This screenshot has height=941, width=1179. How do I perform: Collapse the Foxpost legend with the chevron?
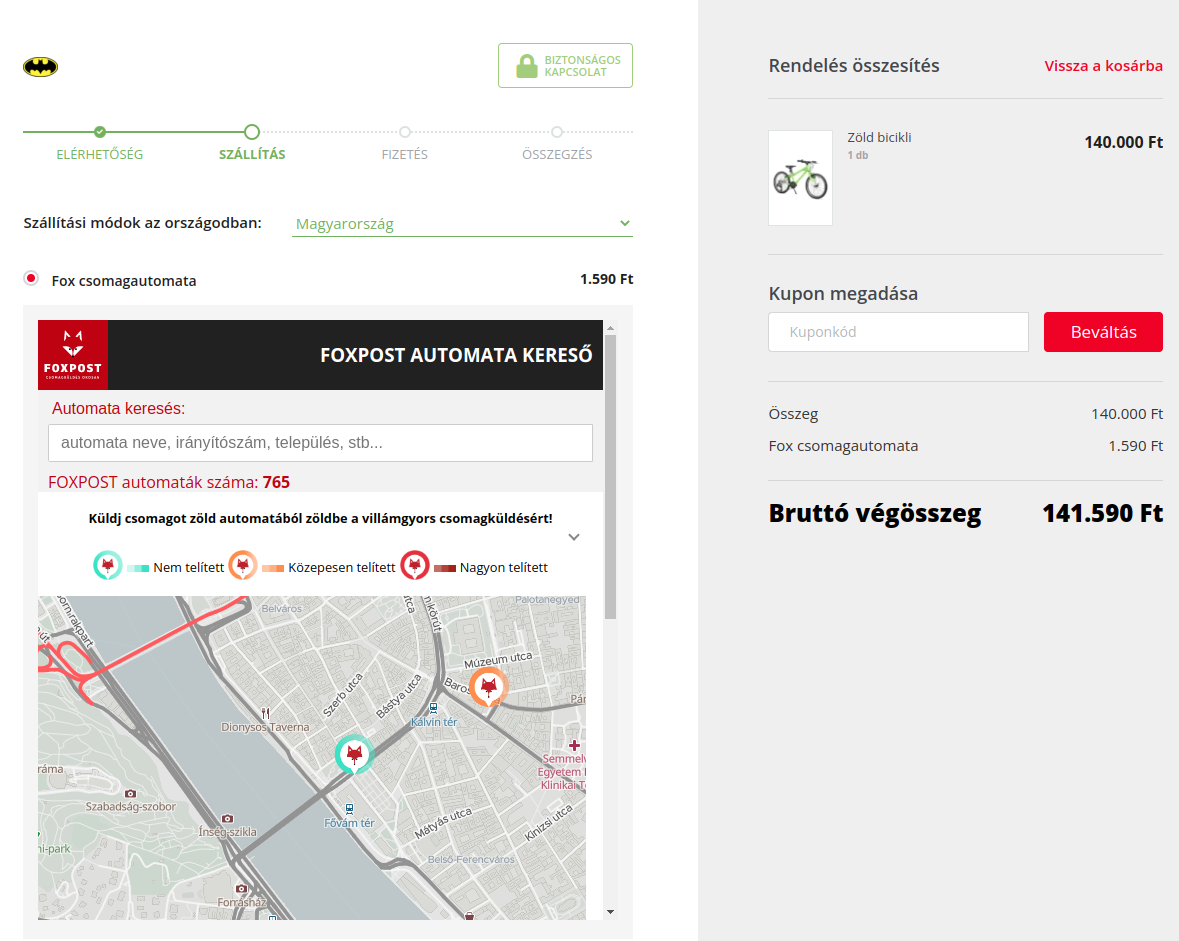tap(574, 537)
